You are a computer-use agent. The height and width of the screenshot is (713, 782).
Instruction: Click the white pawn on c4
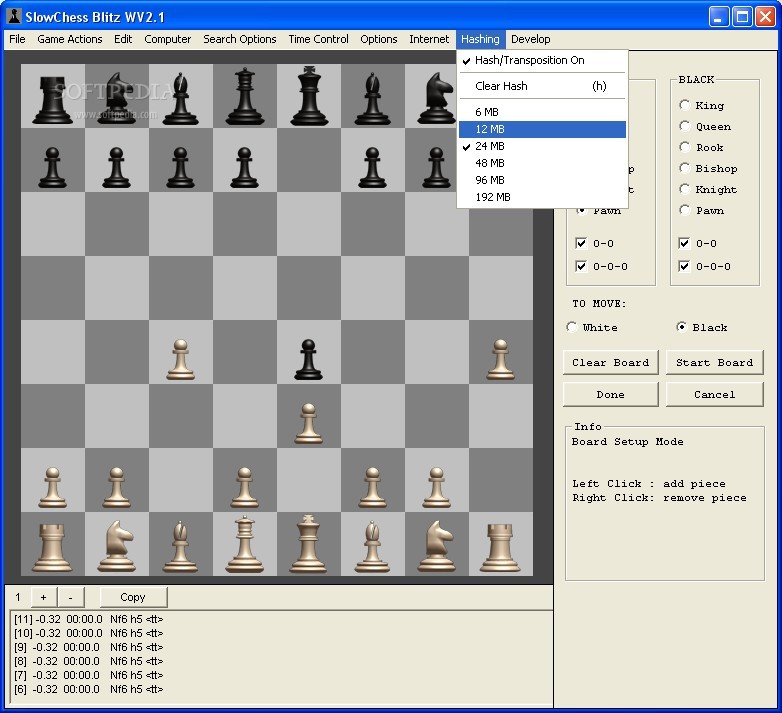coord(181,359)
